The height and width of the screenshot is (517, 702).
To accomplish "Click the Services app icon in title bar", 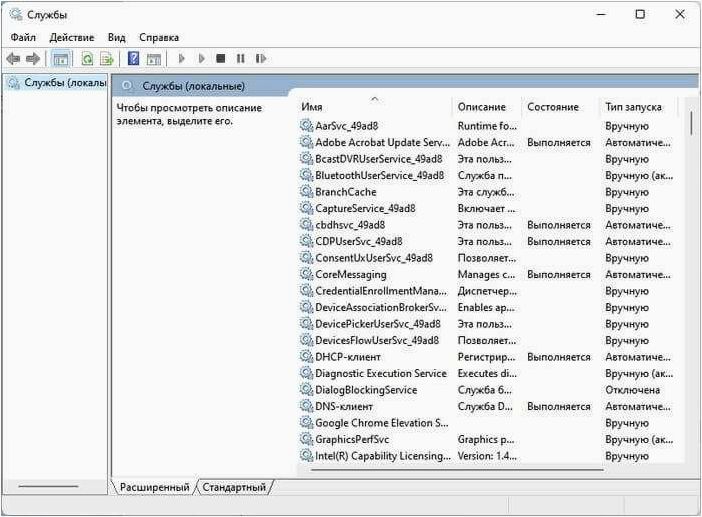I will click(x=16, y=15).
